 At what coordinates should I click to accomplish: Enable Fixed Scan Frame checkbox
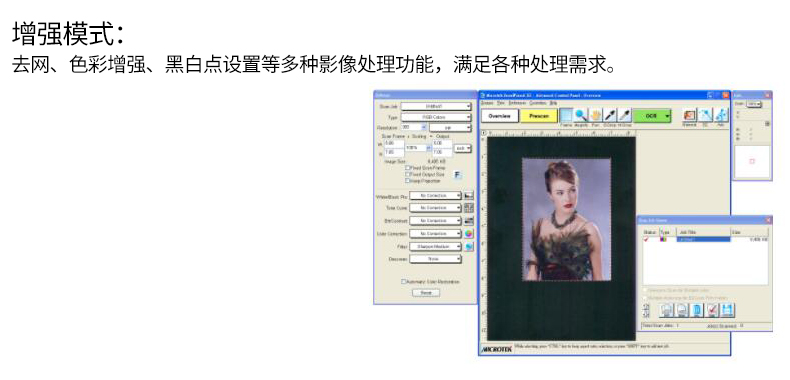408,168
